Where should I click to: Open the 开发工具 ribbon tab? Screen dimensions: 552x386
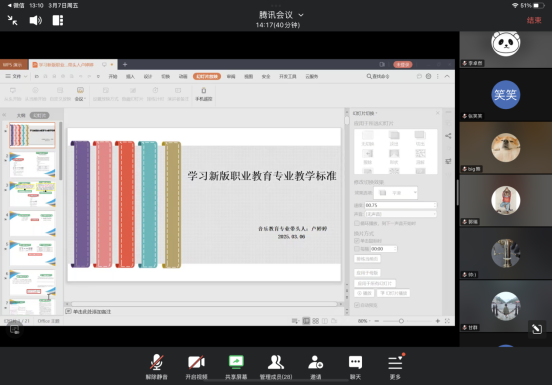[288, 76]
